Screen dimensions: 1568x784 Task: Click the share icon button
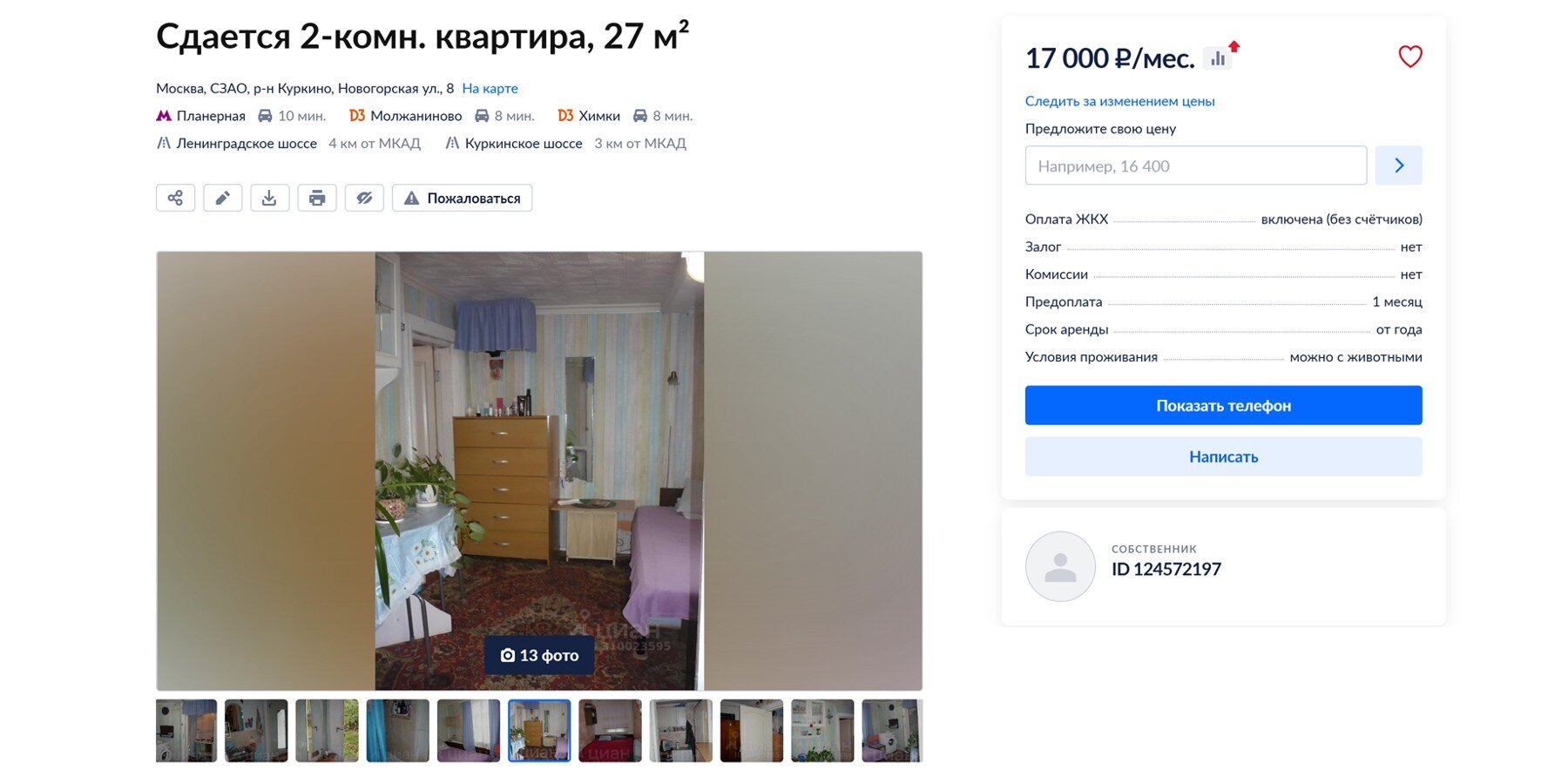coord(175,198)
